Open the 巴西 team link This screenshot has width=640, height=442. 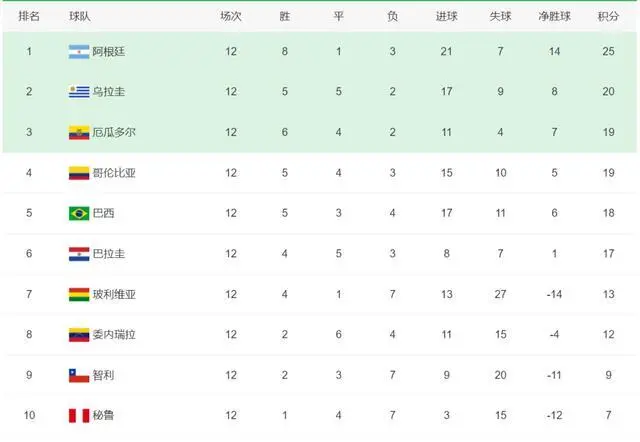(x=103, y=213)
